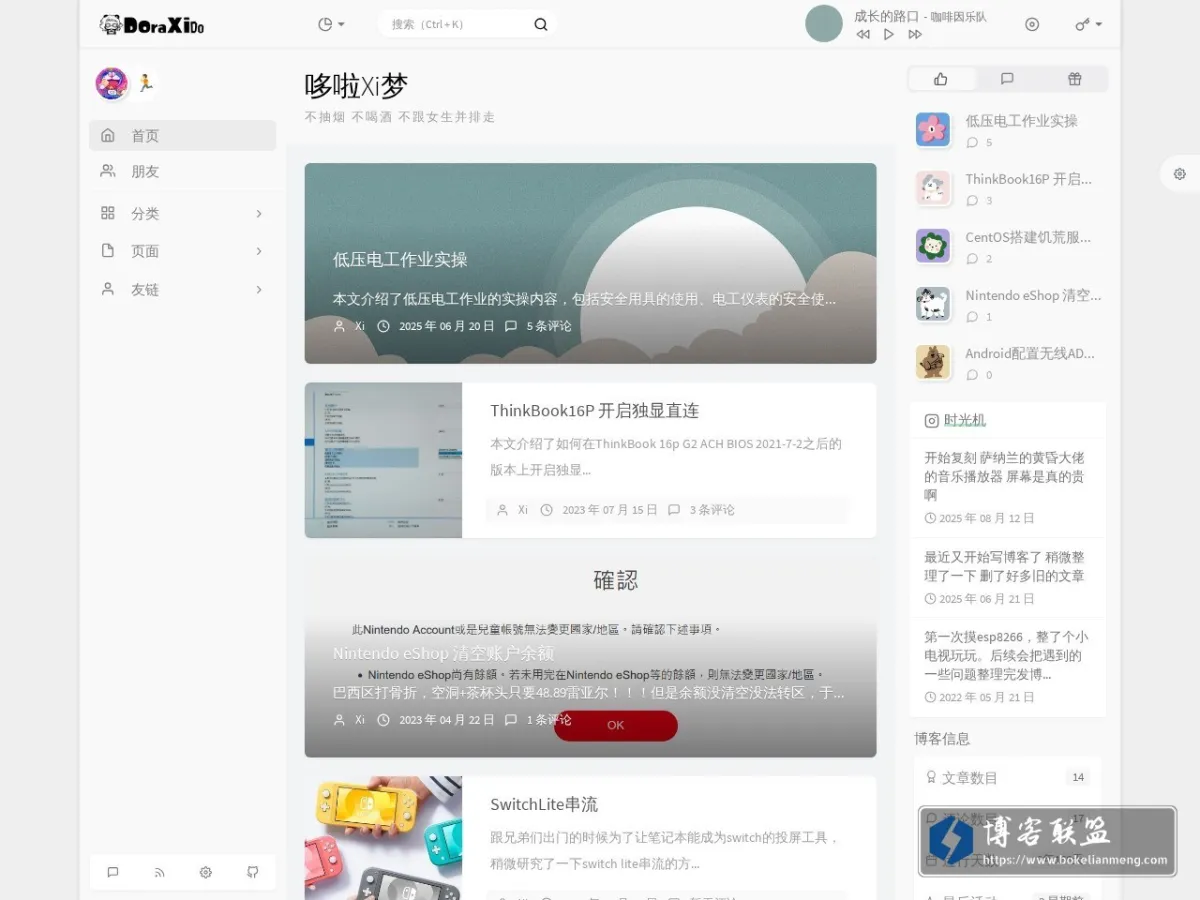Skip to previous music track

pyautogui.click(x=863, y=34)
